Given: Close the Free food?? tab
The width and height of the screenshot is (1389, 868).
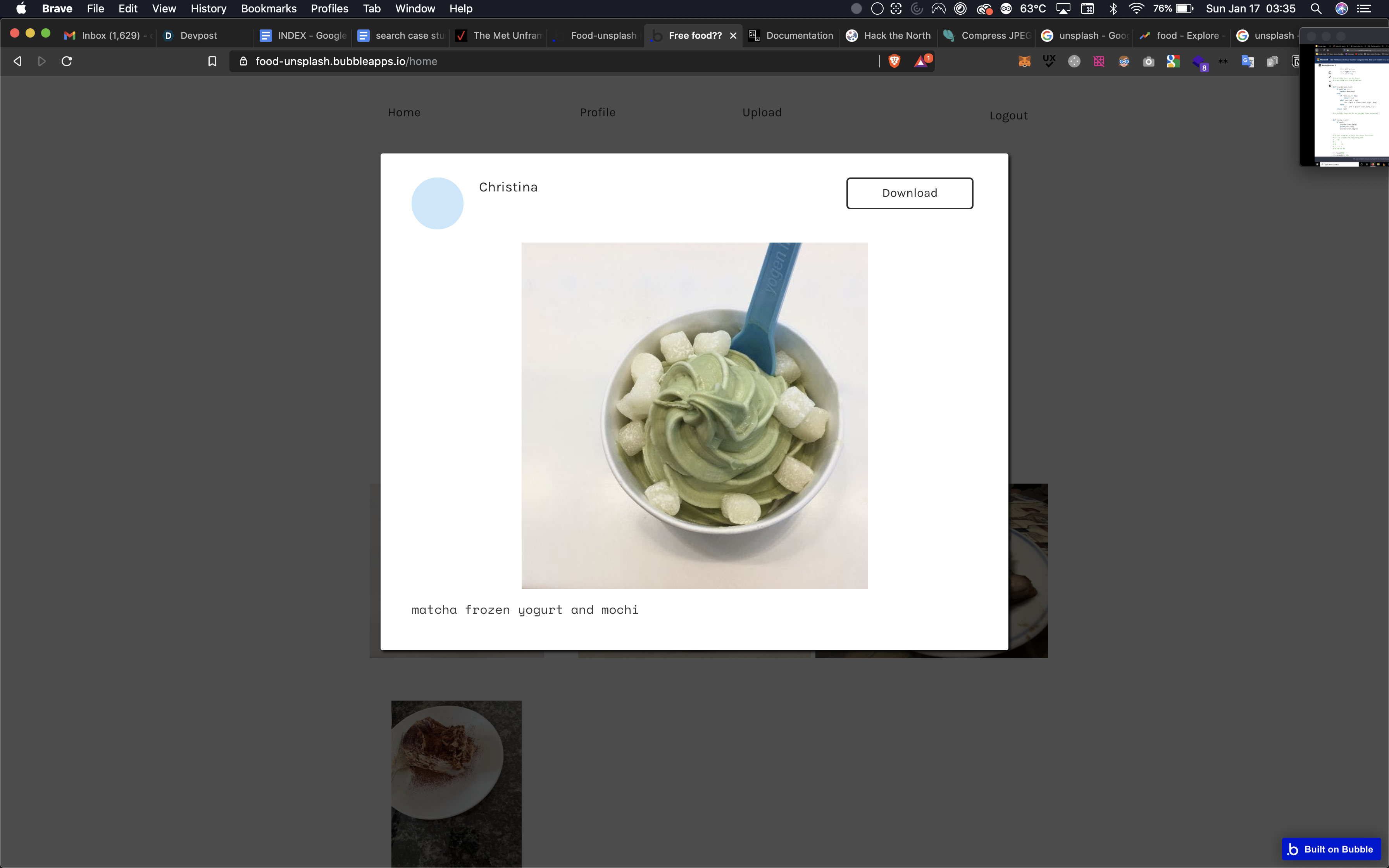Looking at the screenshot, I should 733,36.
